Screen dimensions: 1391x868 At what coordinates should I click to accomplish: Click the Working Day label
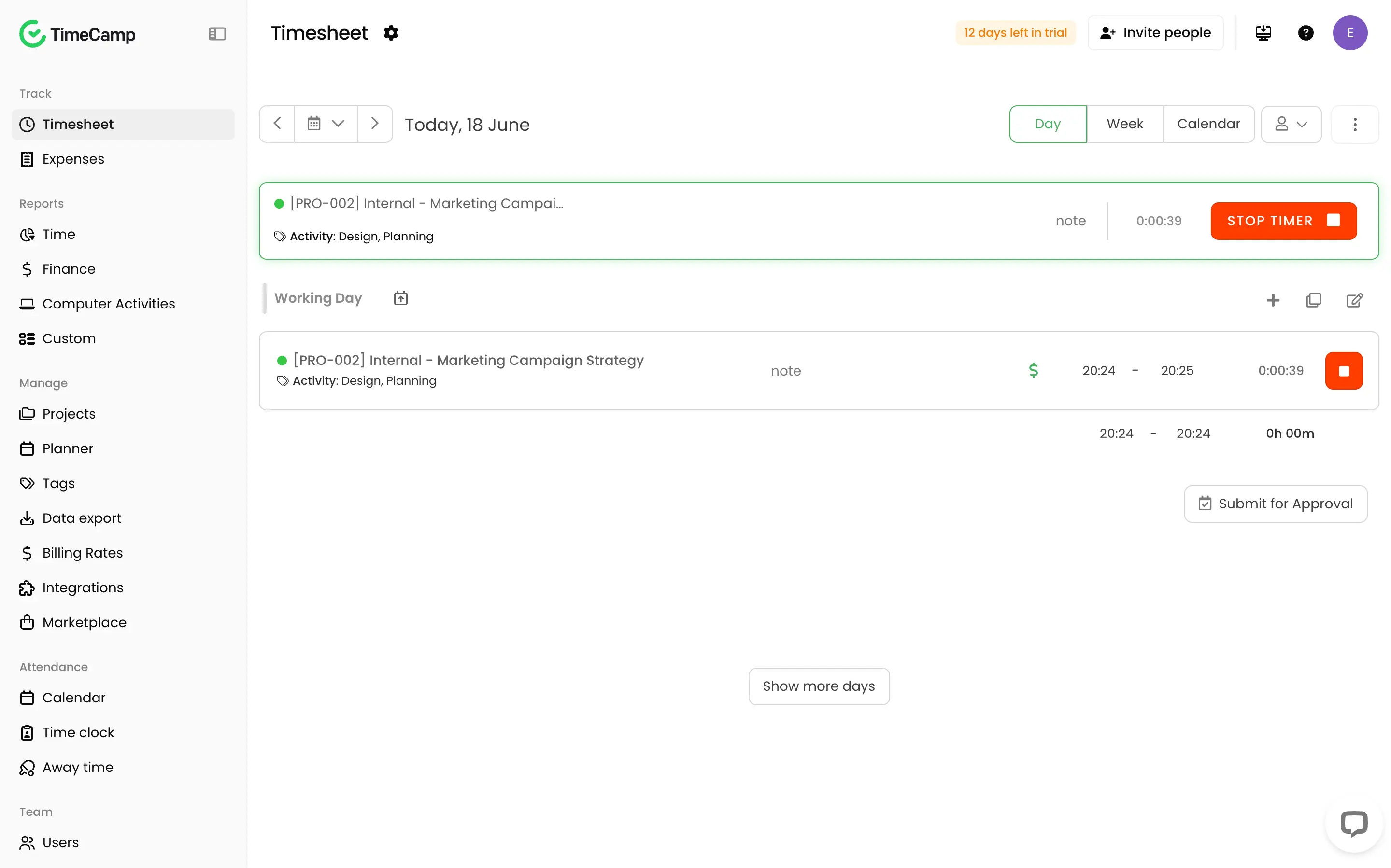(x=318, y=298)
